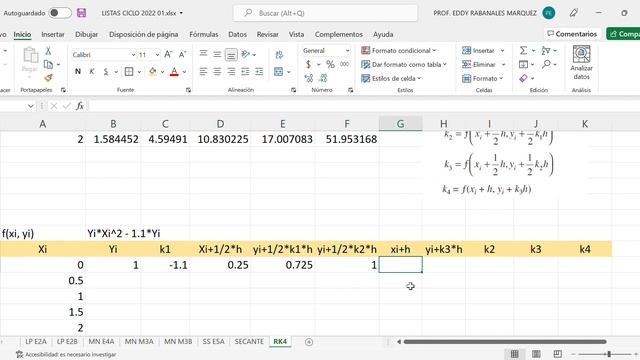Open the Datos ribbon tab

coord(237,35)
